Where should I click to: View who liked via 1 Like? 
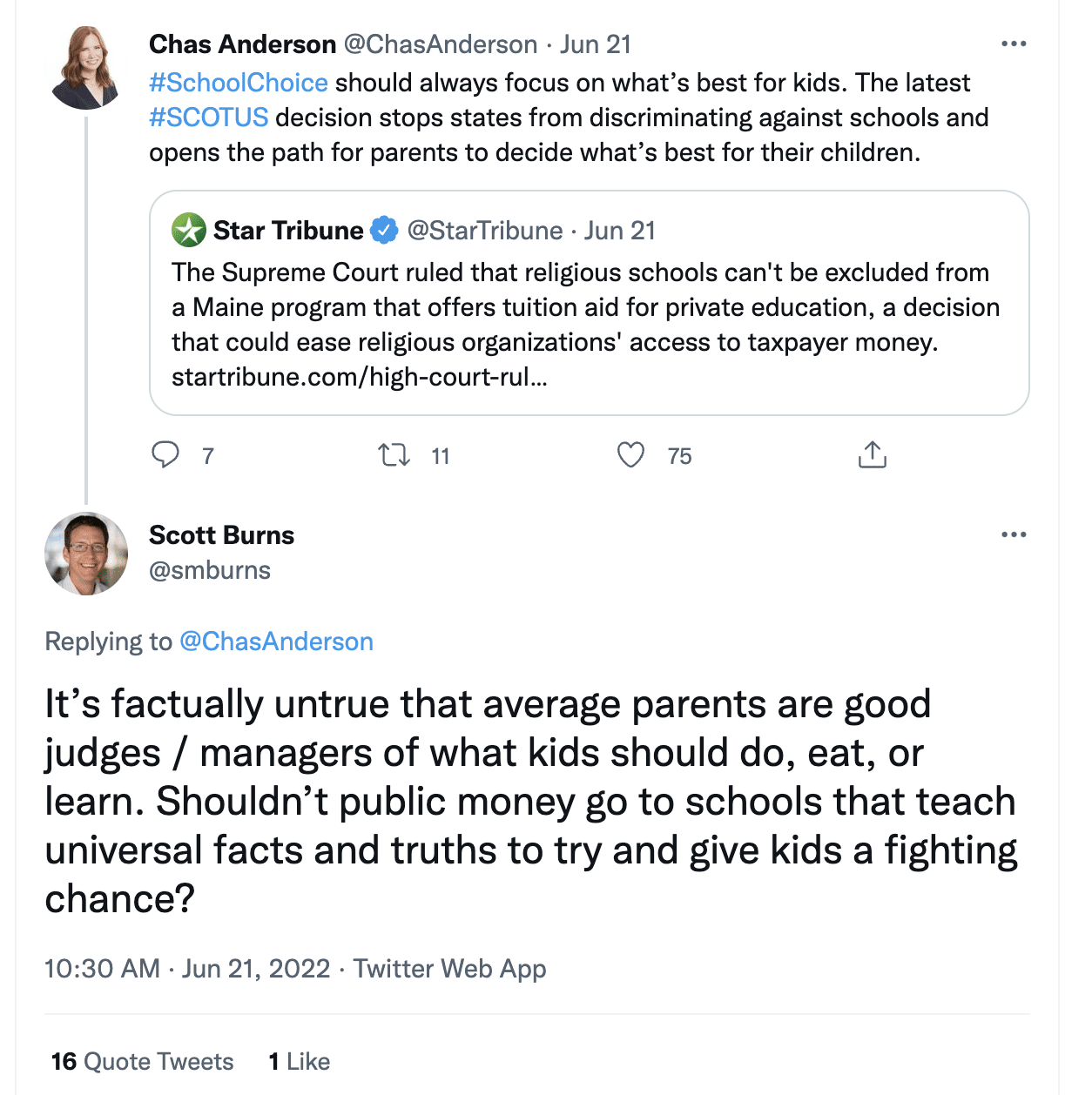(x=300, y=1062)
